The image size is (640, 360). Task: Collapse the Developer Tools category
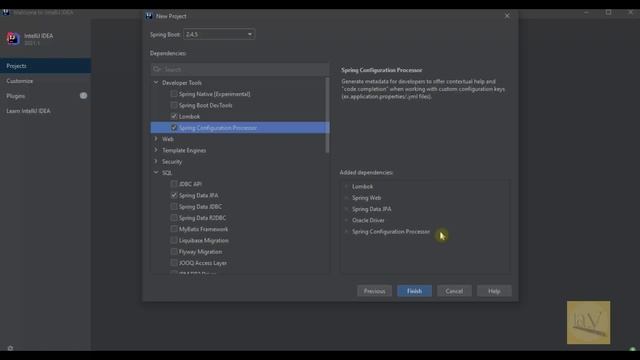156,82
